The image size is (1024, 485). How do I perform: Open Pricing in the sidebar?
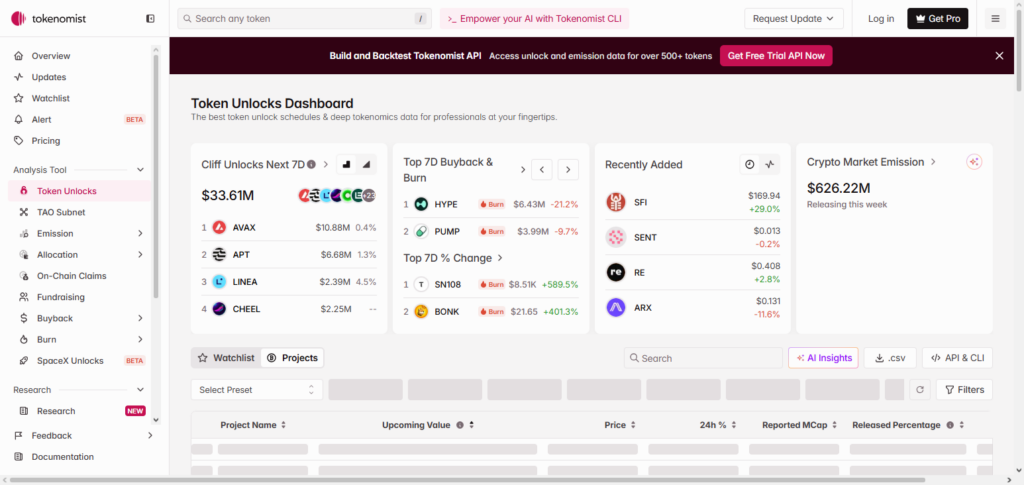click(x=79, y=140)
